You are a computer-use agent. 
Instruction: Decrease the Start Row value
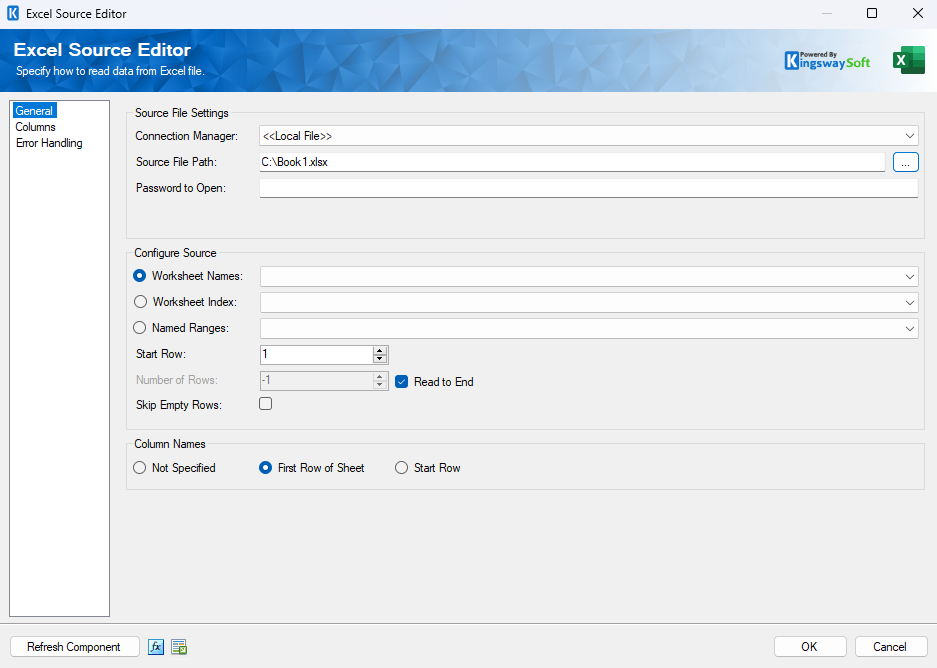379,358
